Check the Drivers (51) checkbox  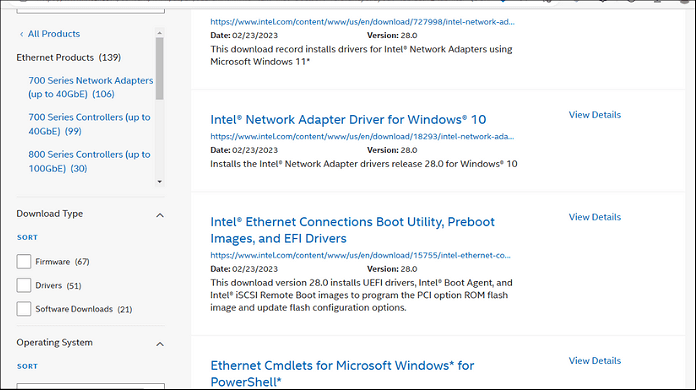pos(24,285)
